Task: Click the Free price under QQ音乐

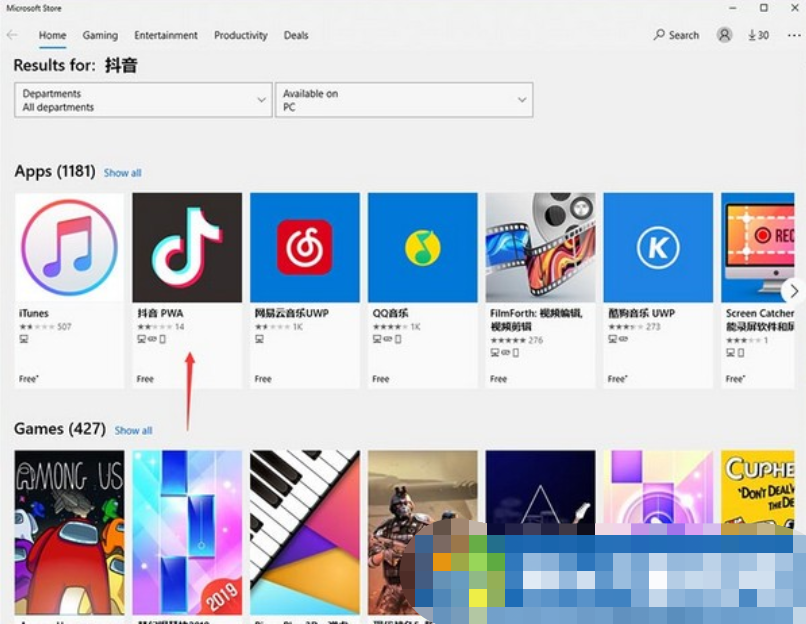Action: (380, 379)
